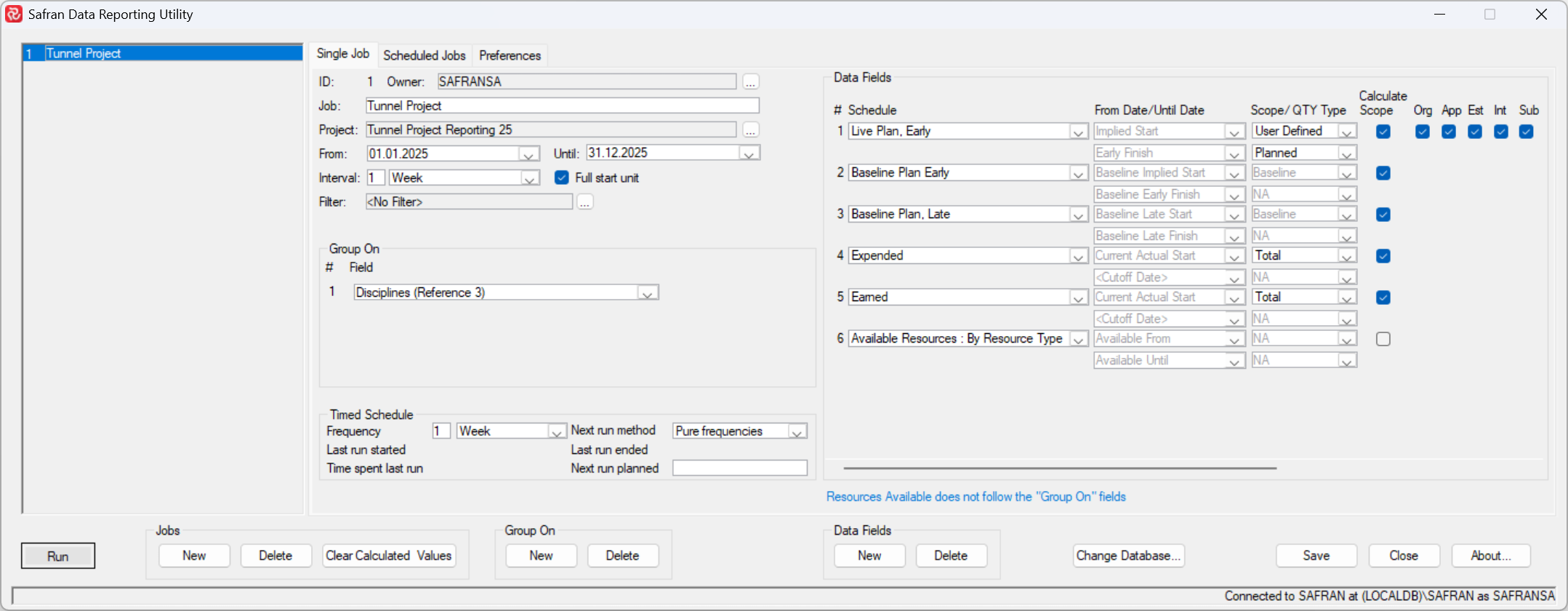Screen dimensions: 1568x611
Task: Click the Project browse ellipsis button
Action: tap(750, 130)
